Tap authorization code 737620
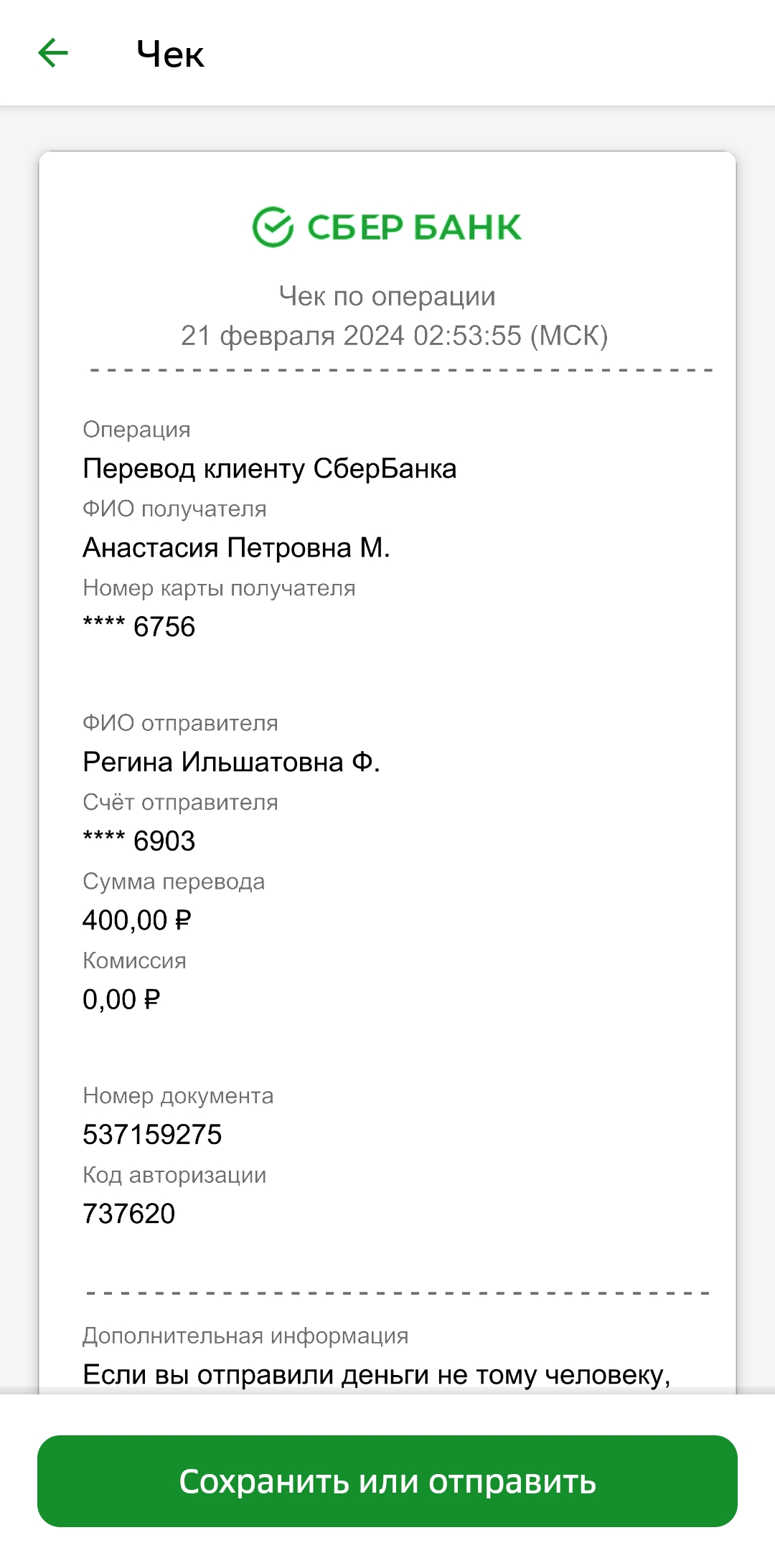Viewport: 775px width, 1568px height. 129,1214
